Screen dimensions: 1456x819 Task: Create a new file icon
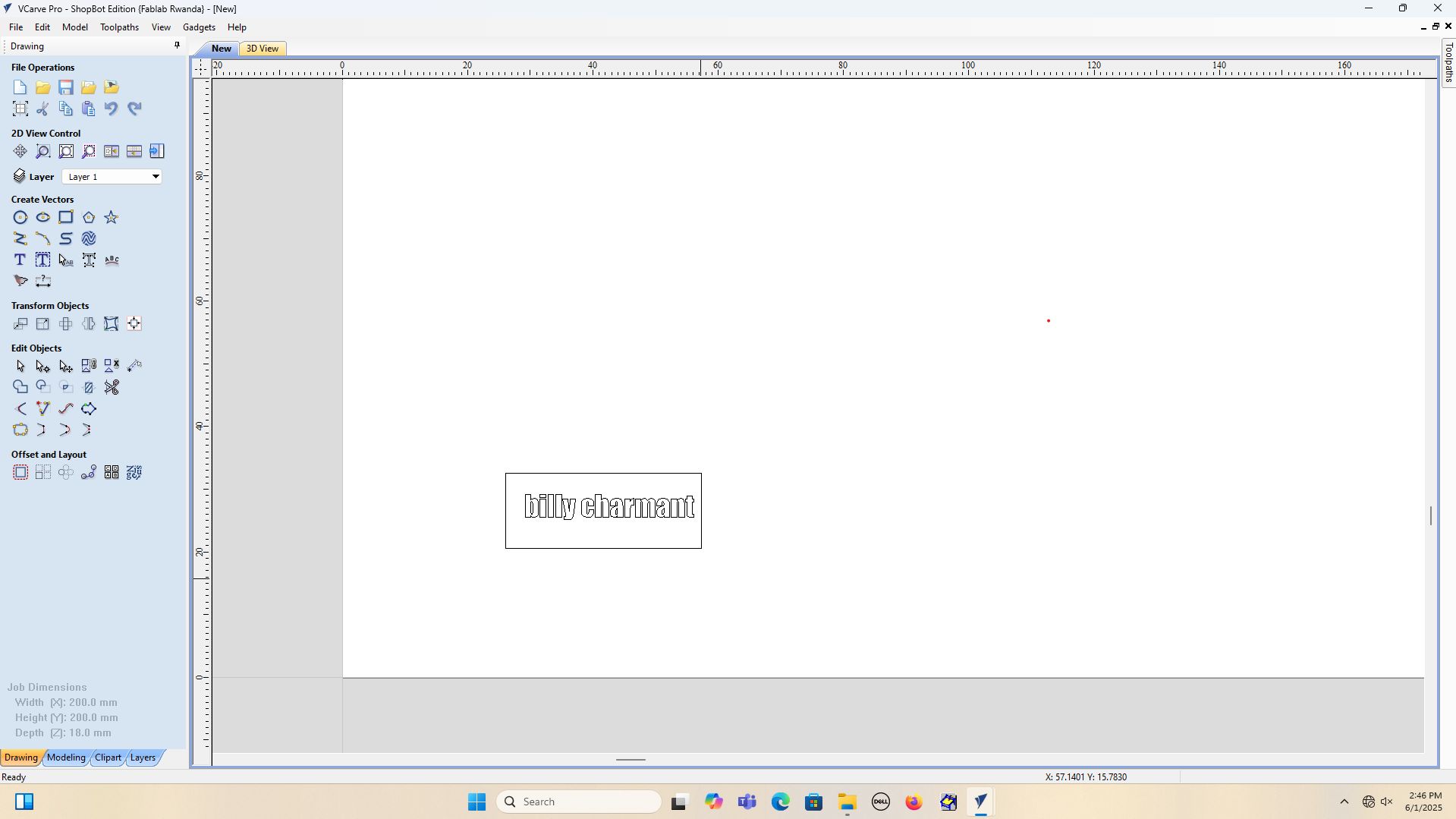click(20, 87)
